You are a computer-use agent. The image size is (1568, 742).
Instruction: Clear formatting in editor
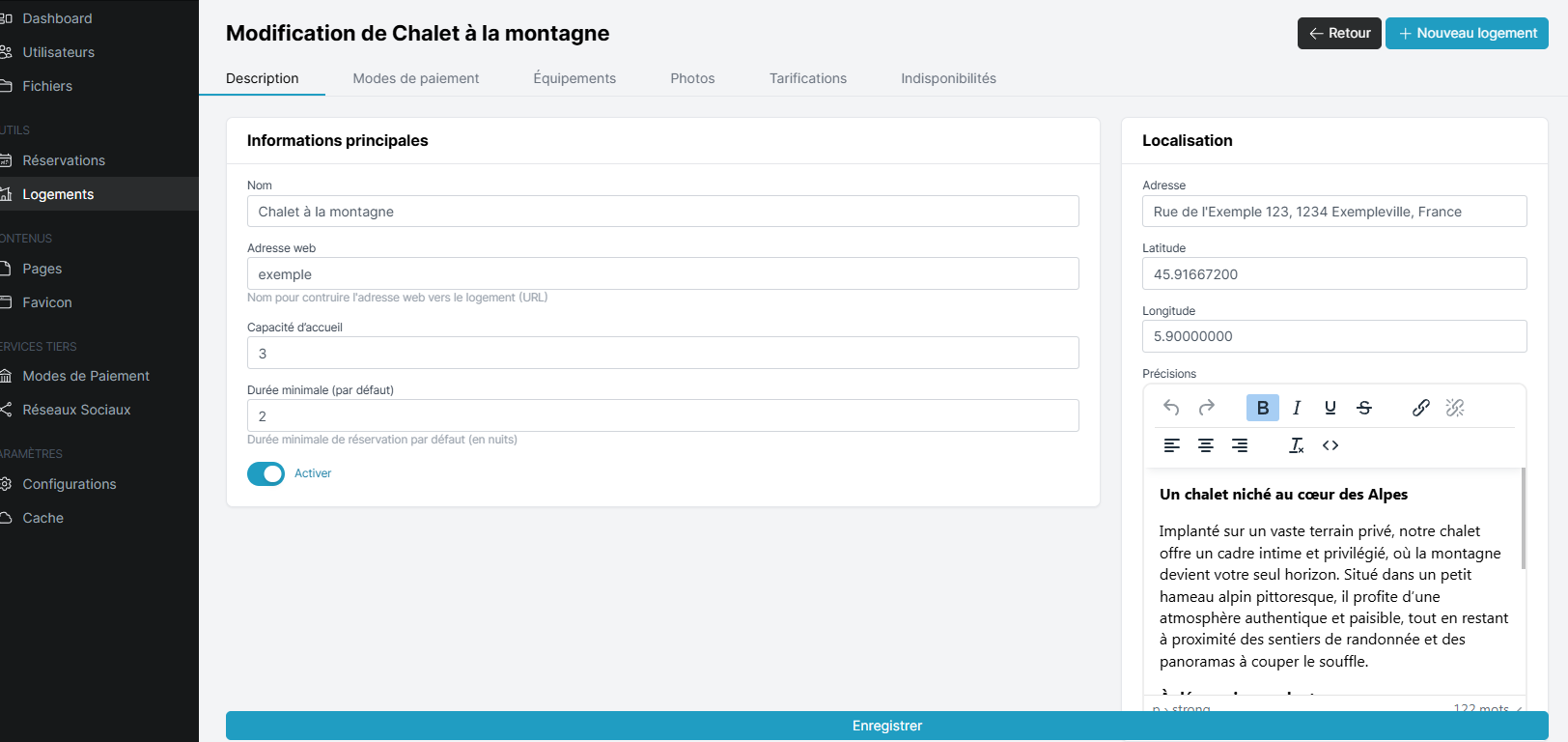[1297, 445]
